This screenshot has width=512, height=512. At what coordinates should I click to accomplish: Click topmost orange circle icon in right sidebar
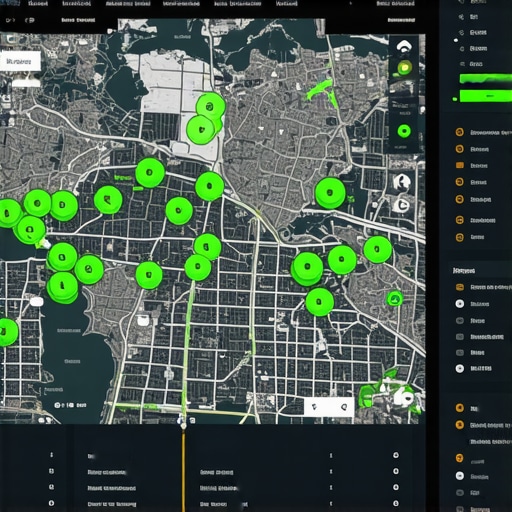pos(460,132)
